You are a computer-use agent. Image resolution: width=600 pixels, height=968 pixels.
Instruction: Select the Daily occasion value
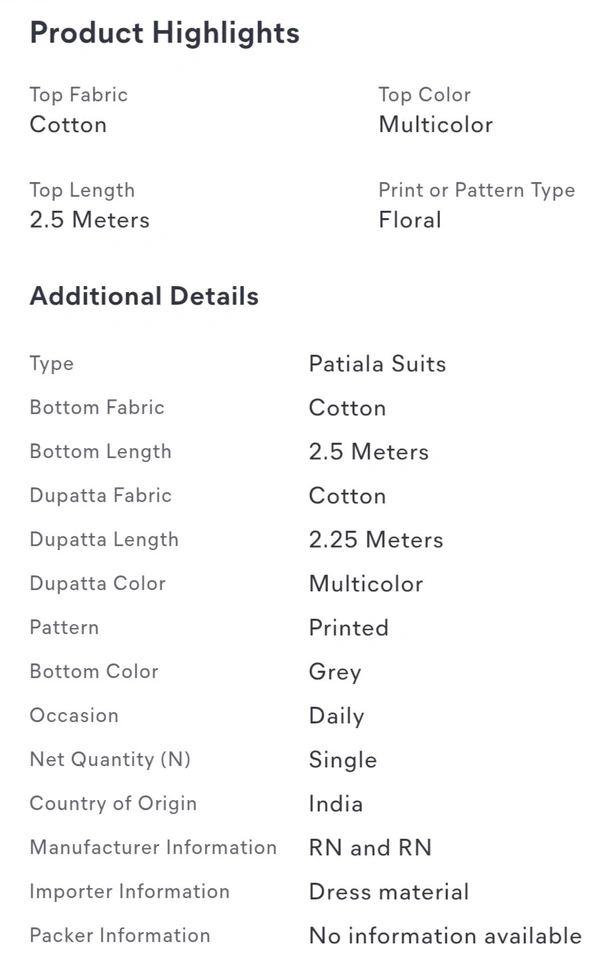tap(336, 716)
